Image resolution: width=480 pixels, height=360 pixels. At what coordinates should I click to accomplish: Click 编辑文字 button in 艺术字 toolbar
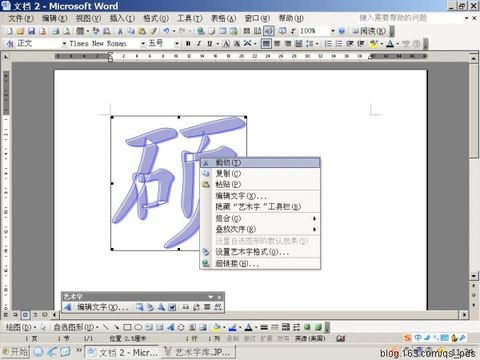[x=102, y=307]
